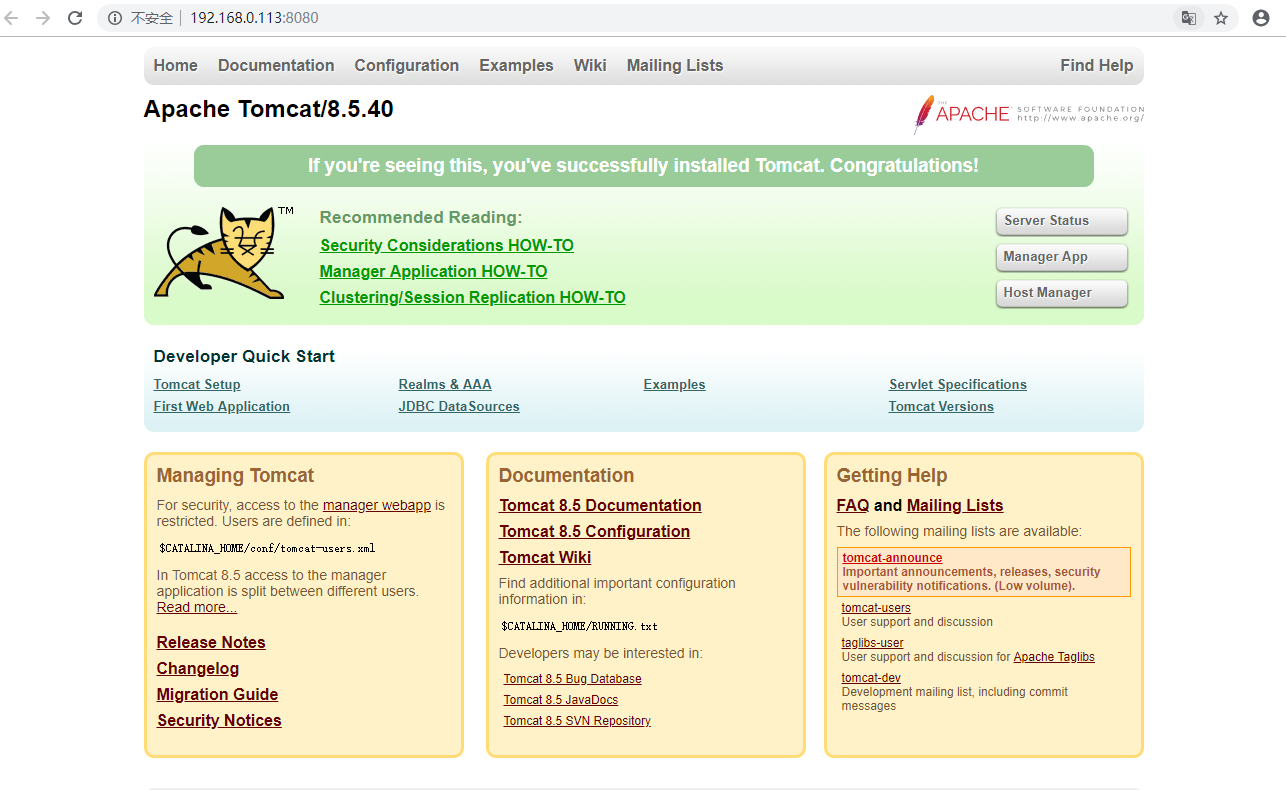
Task: Open the tomcat-users mailing list link
Action: pyautogui.click(x=876, y=608)
